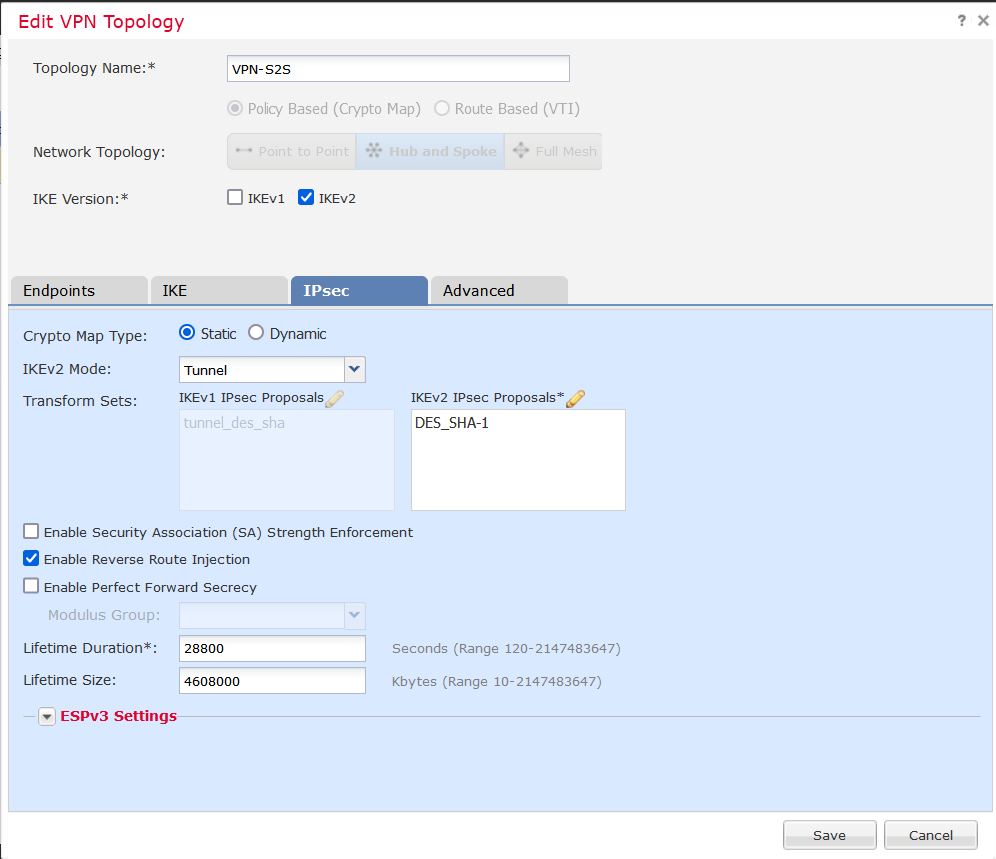
Task: Select Hub and Spoke topology
Action: [x=430, y=151]
